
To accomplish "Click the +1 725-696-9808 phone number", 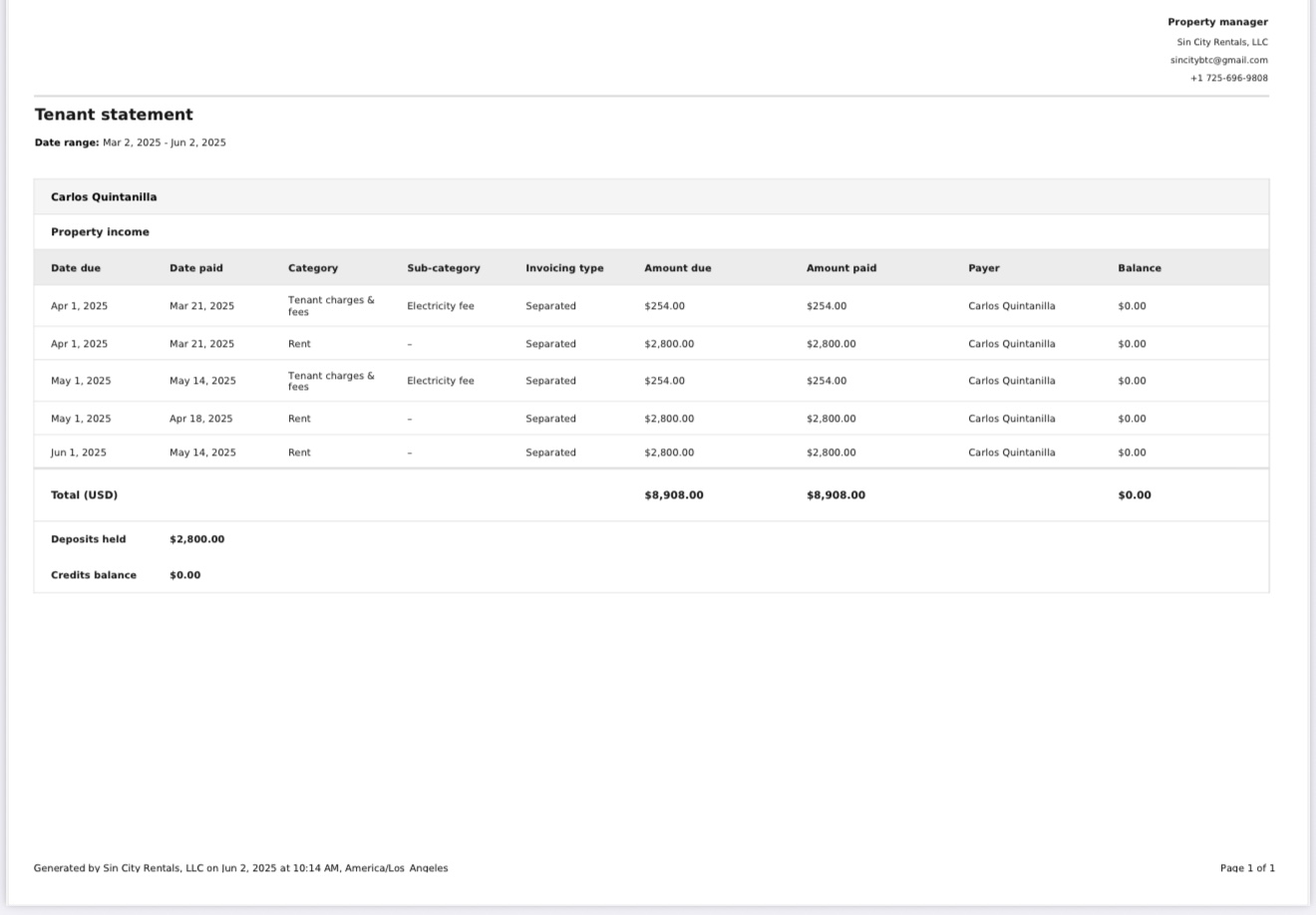I will [1228, 78].
